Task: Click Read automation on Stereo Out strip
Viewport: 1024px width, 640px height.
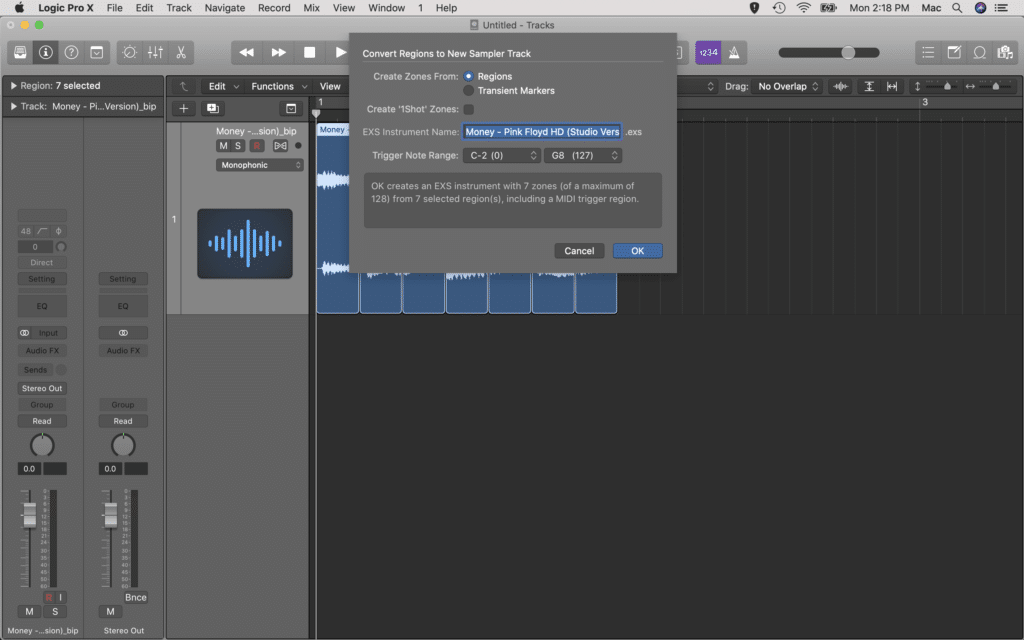Action: [123, 421]
